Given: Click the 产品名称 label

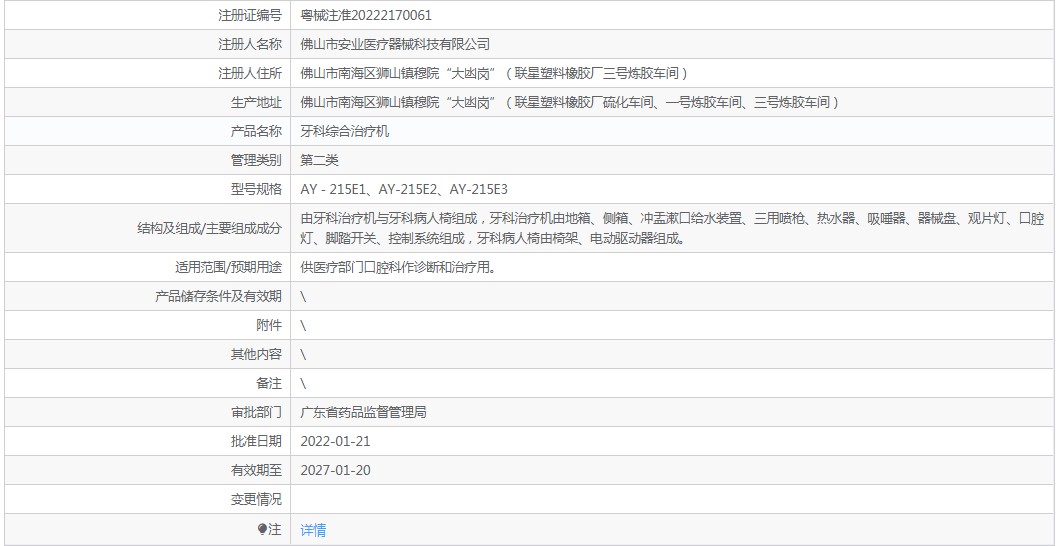Looking at the screenshot, I should click(256, 131).
